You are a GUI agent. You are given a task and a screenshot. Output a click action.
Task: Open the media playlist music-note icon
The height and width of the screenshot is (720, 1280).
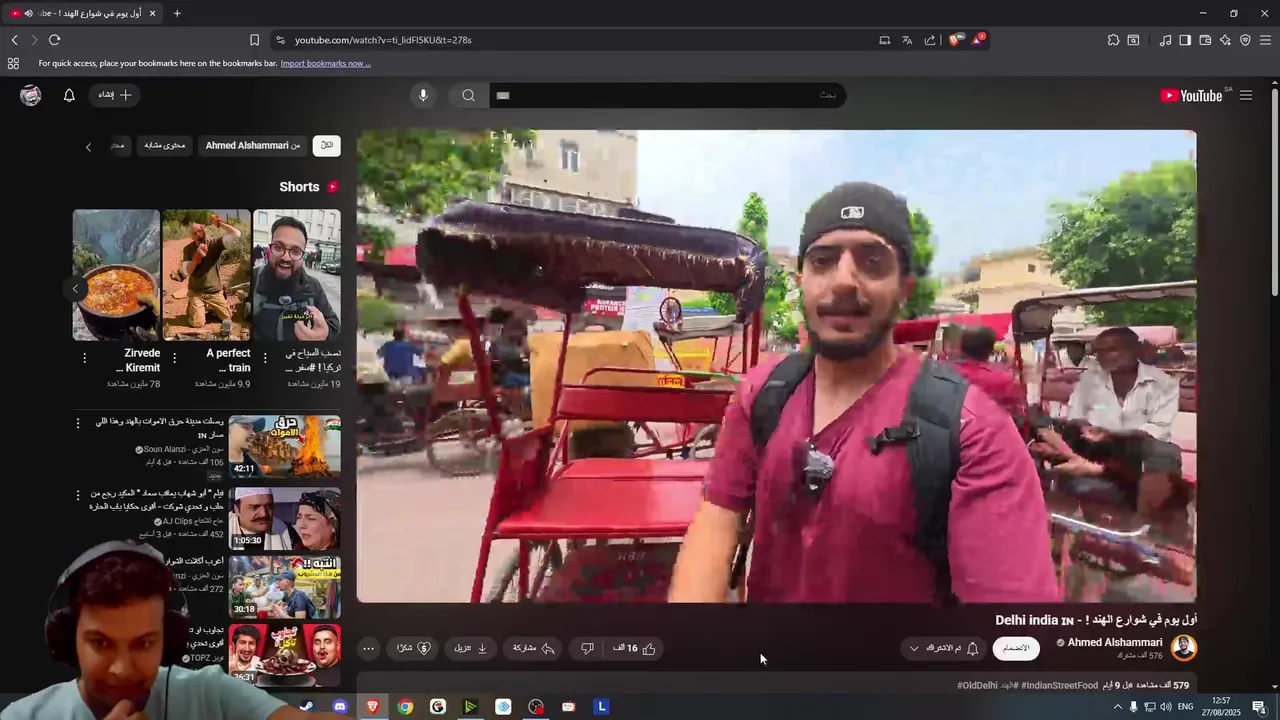(1165, 40)
